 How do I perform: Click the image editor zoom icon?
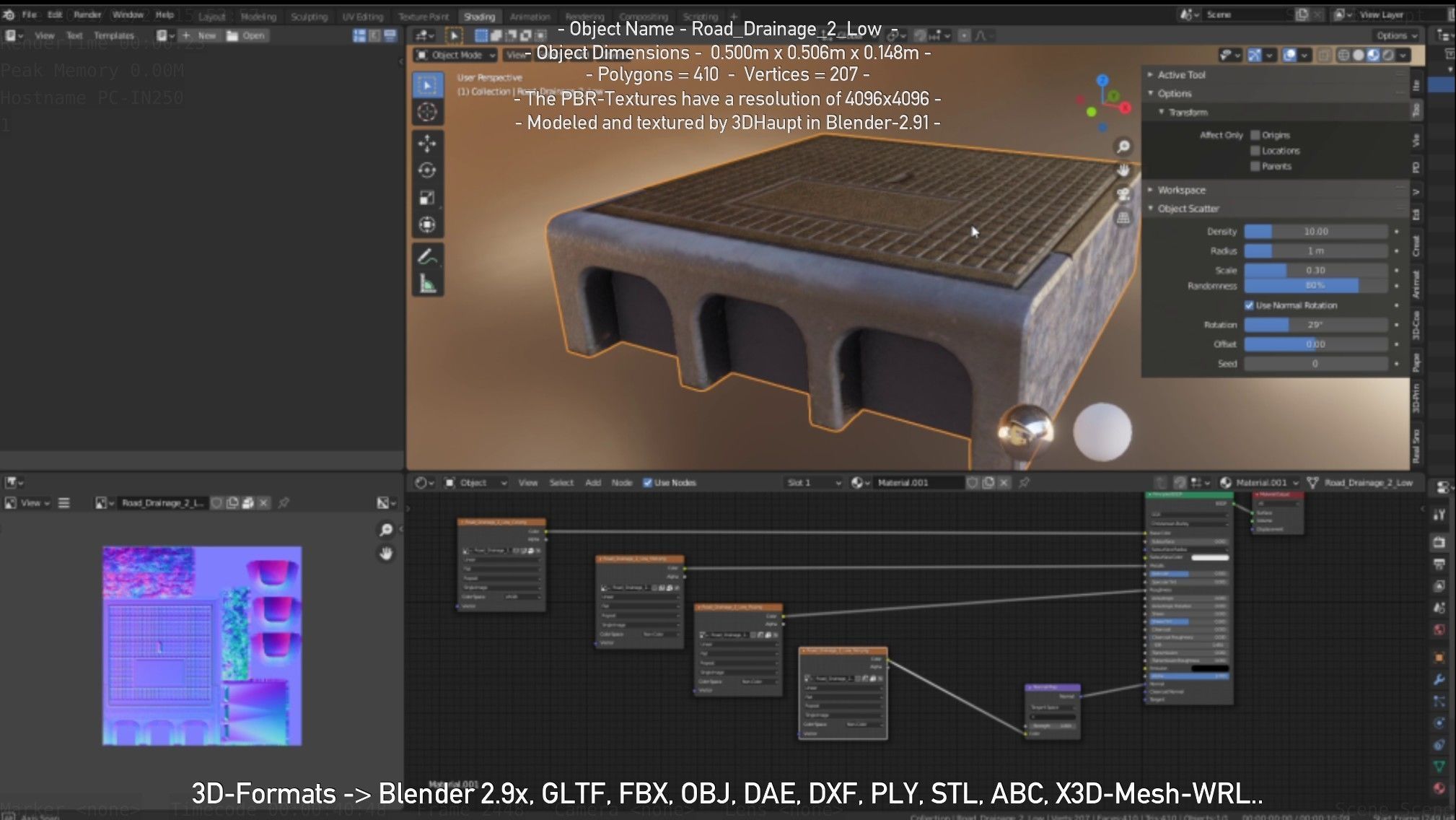coord(386,530)
